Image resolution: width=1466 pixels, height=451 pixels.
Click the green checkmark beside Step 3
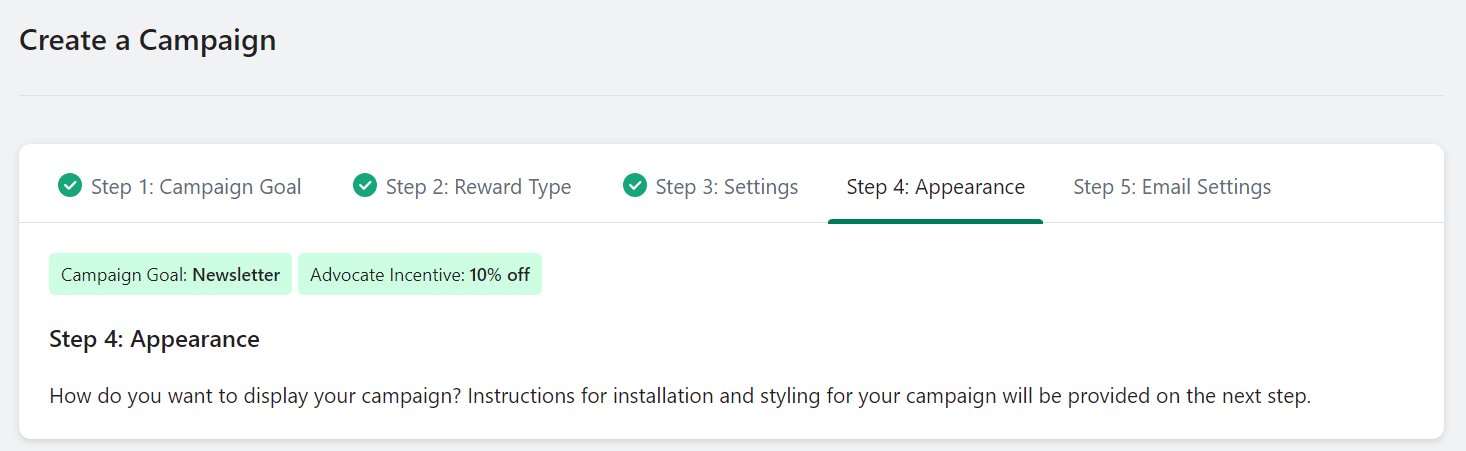(635, 186)
